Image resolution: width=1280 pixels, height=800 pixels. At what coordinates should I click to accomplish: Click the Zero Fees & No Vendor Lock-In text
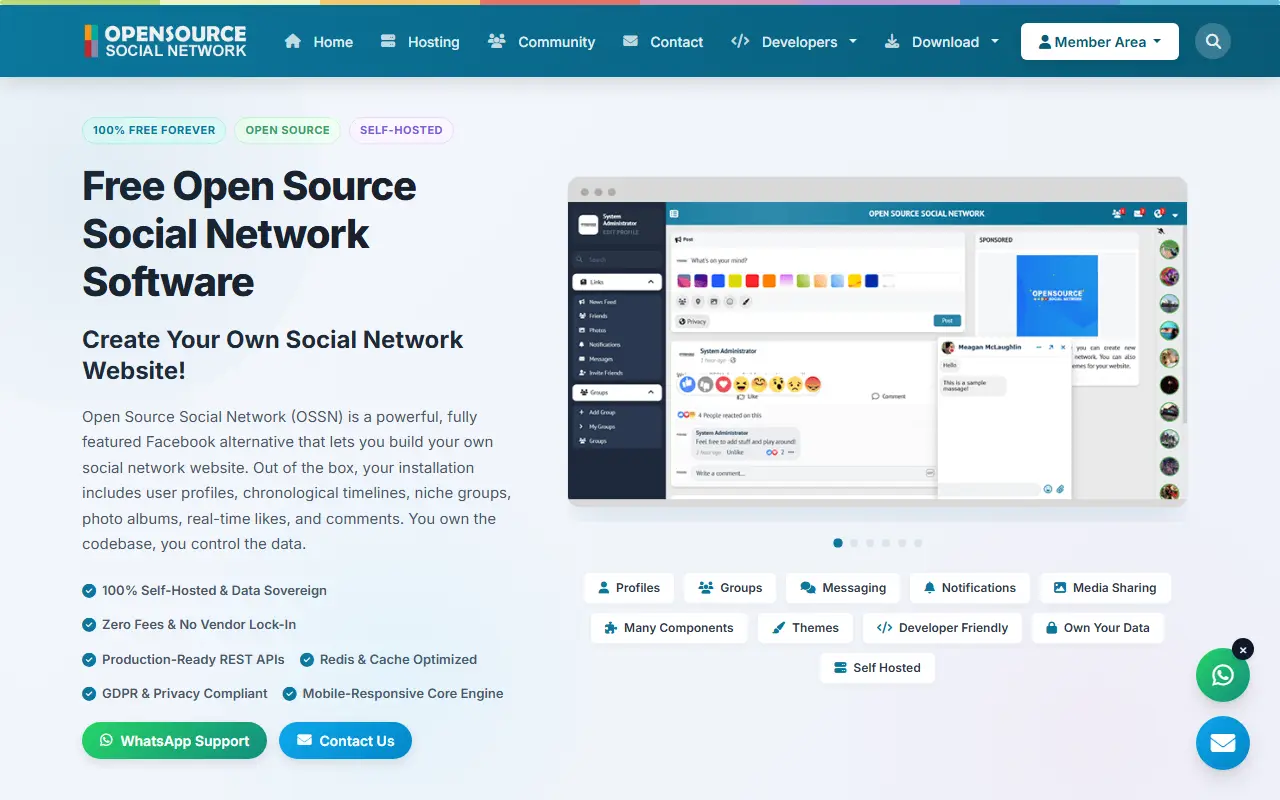point(199,625)
